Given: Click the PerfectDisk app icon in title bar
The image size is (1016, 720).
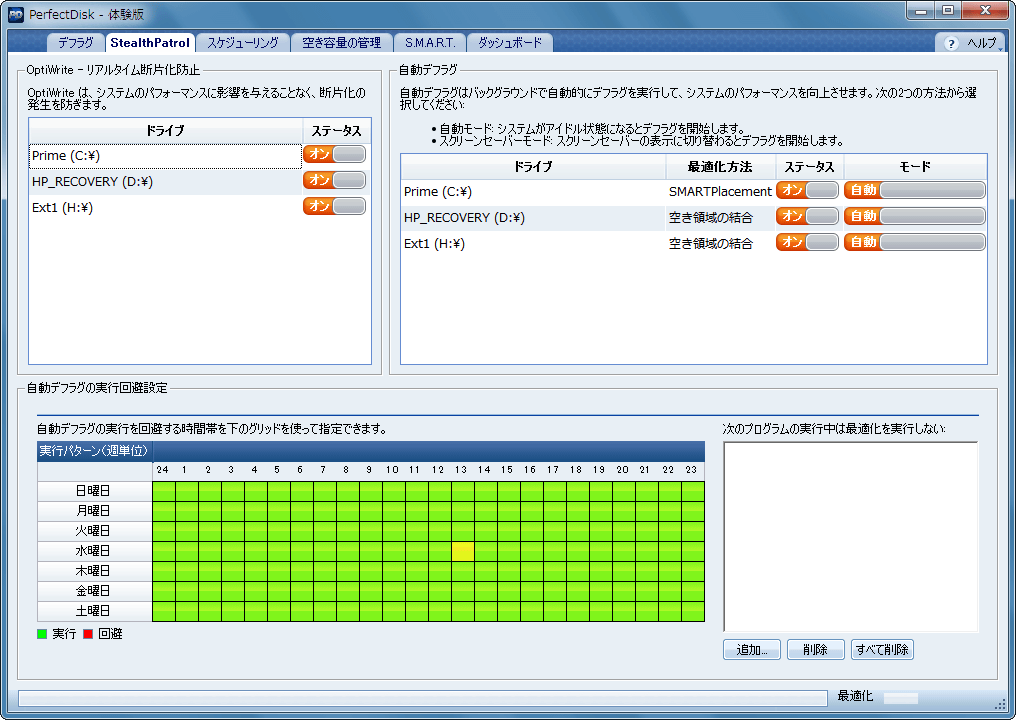Looking at the screenshot, I should (x=16, y=14).
